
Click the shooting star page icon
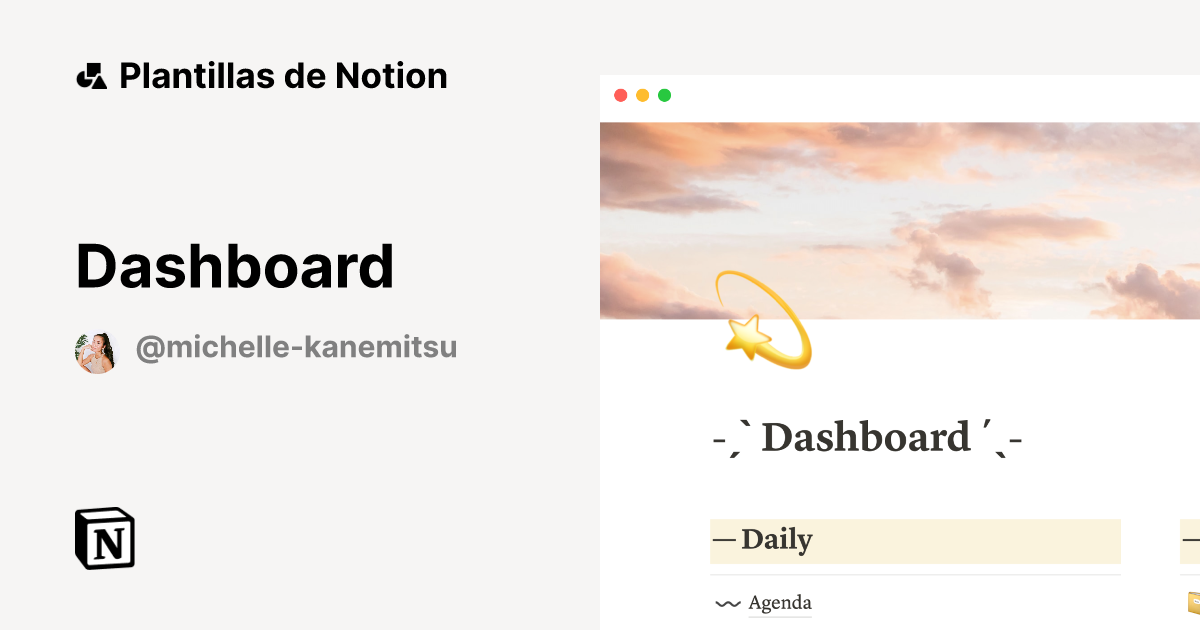coord(763,319)
